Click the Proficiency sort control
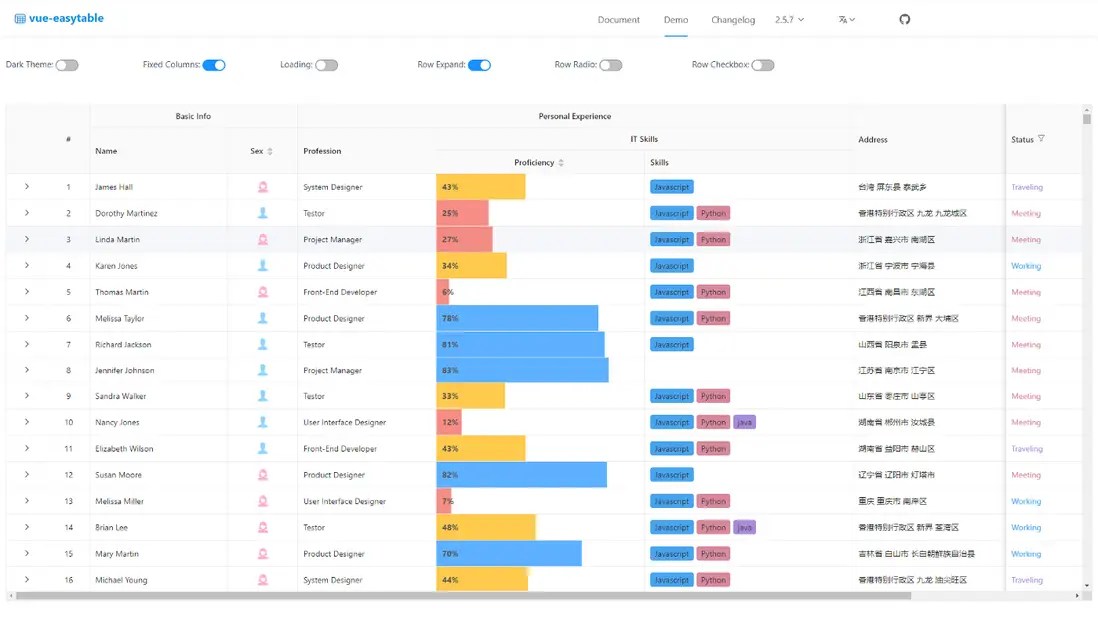Image resolution: width=1098 pixels, height=617 pixels. coord(562,162)
